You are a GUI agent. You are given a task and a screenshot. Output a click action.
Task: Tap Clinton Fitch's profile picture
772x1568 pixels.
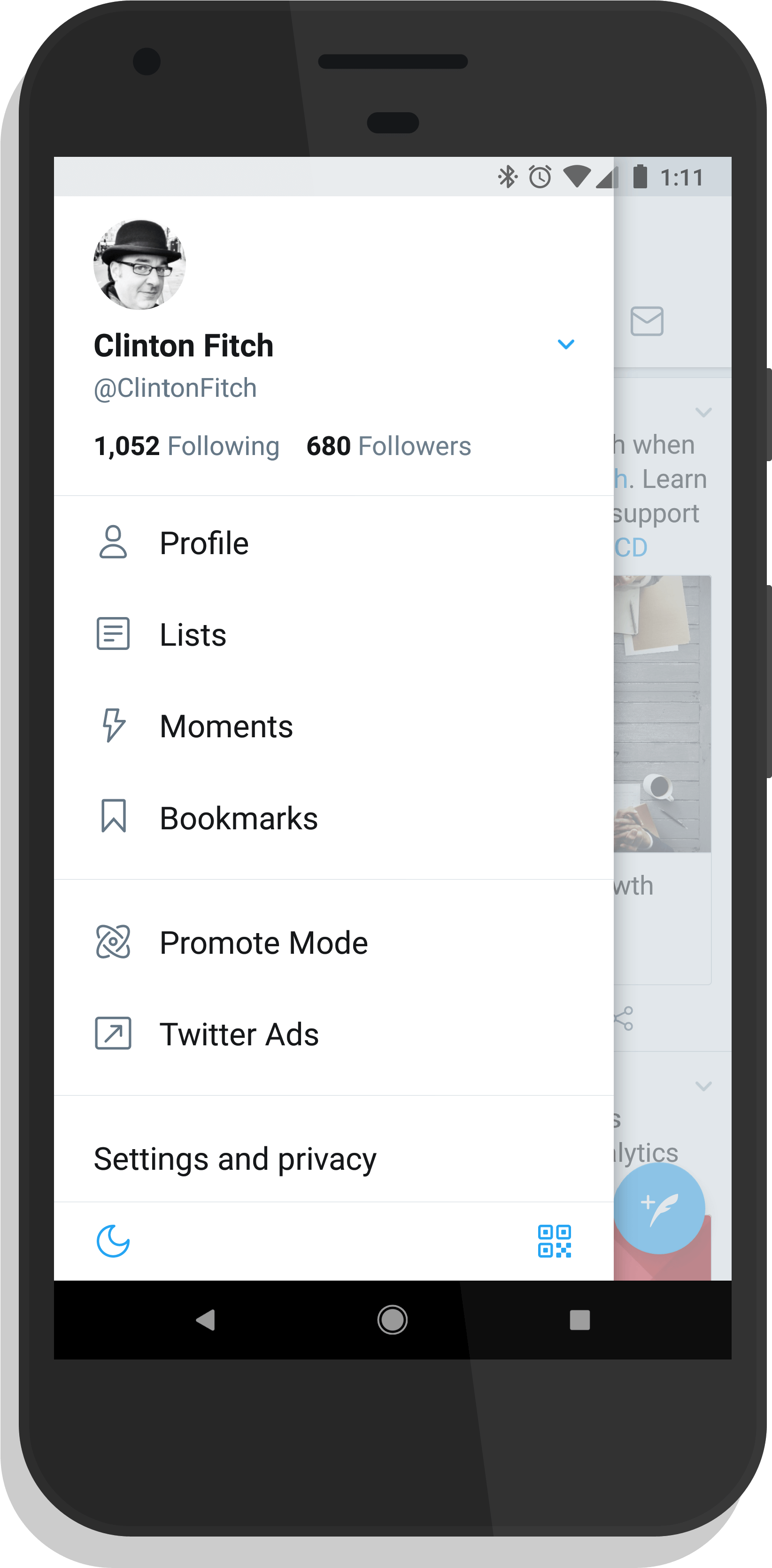tap(139, 265)
